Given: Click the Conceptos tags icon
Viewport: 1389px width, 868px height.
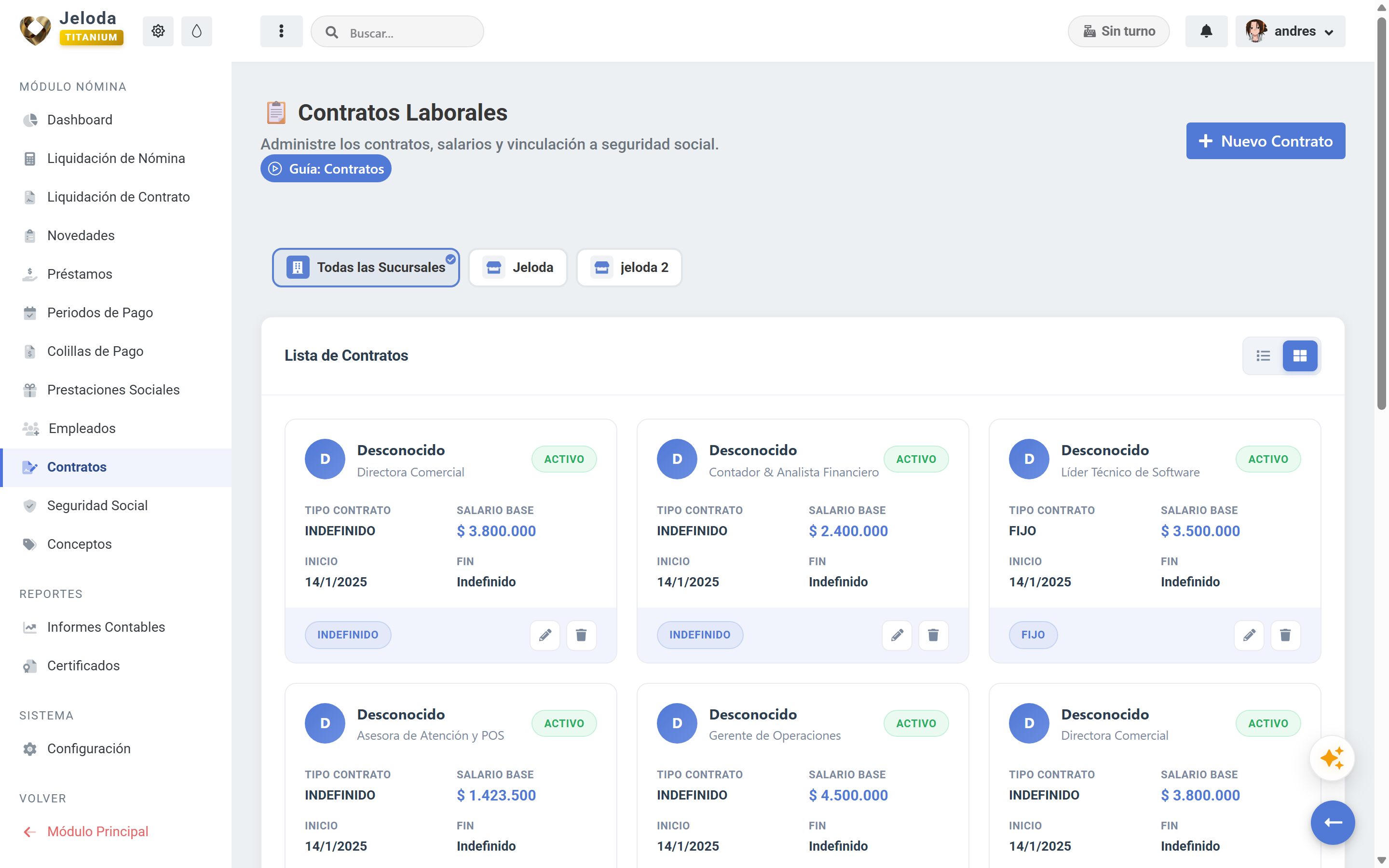Looking at the screenshot, I should tap(30, 544).
